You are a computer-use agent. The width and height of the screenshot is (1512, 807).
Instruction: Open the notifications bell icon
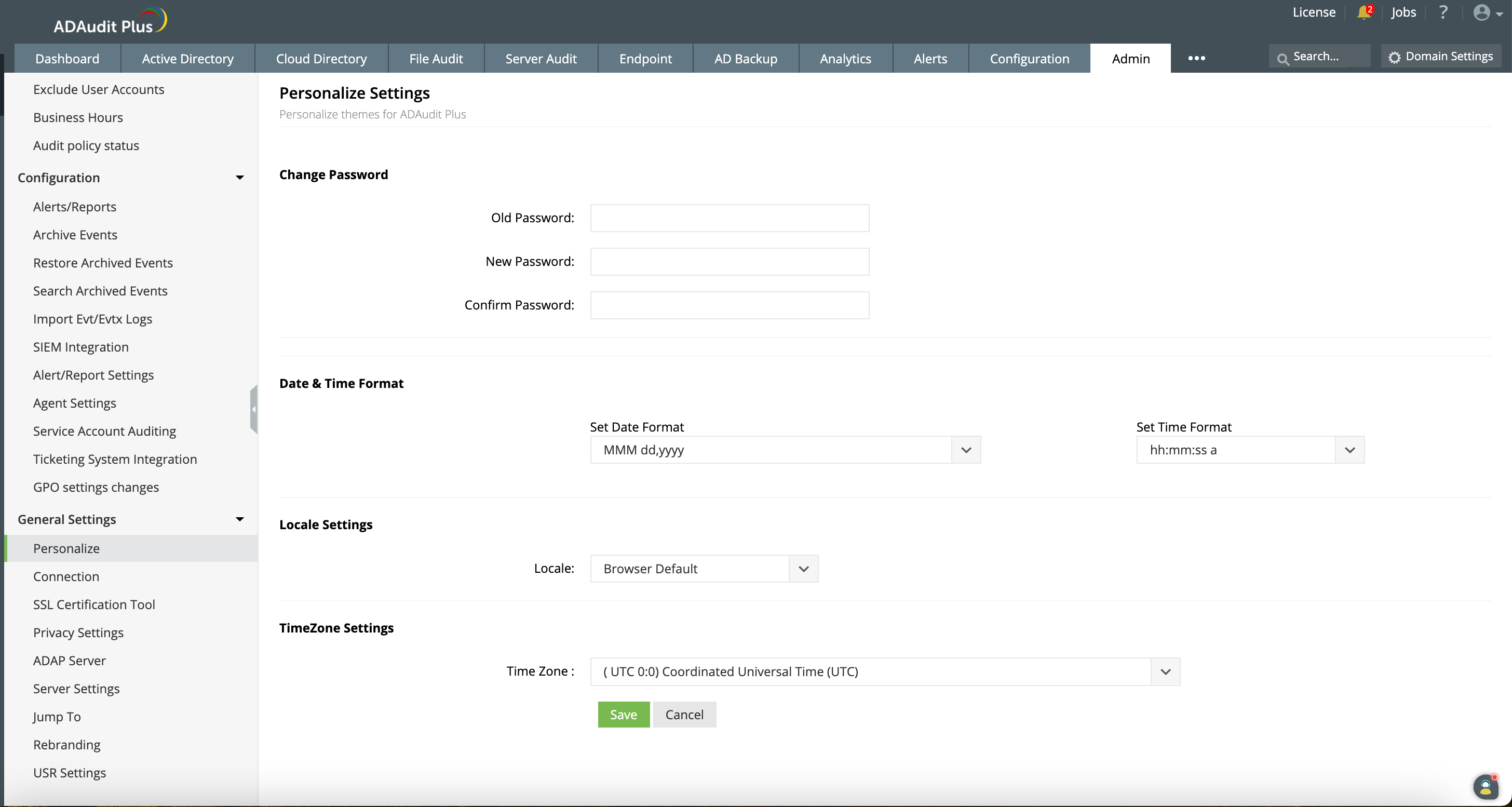point(1363,12)
